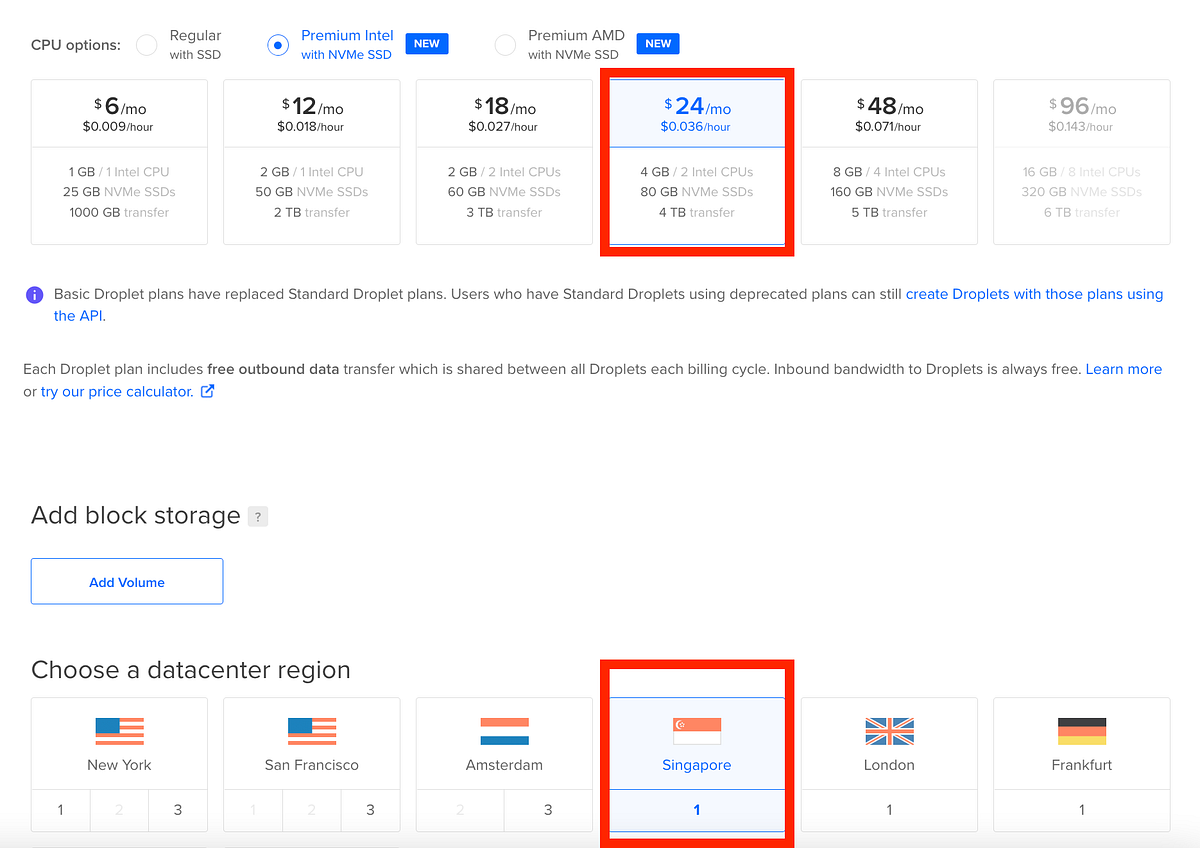
Task: Select the Regular with SSD option
Action: coord(147,44)
